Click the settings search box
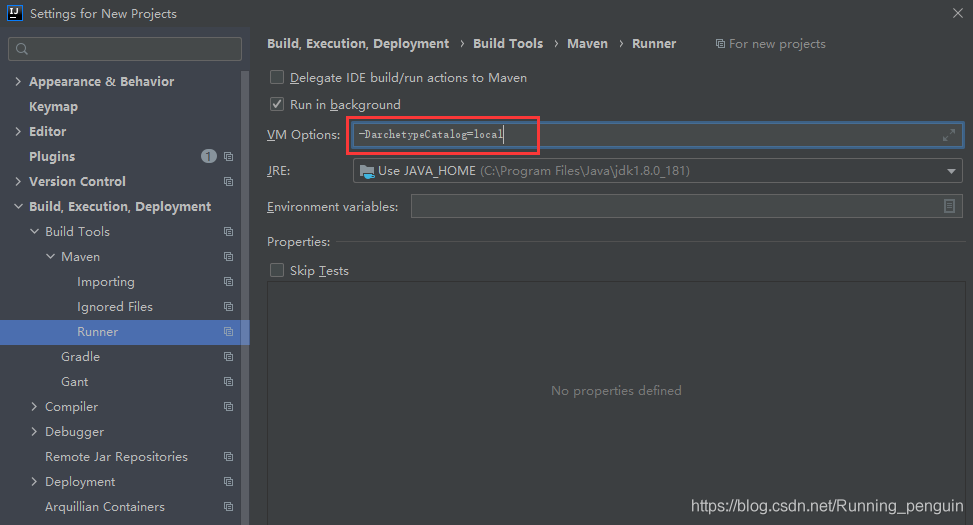 tap(130, 49)
